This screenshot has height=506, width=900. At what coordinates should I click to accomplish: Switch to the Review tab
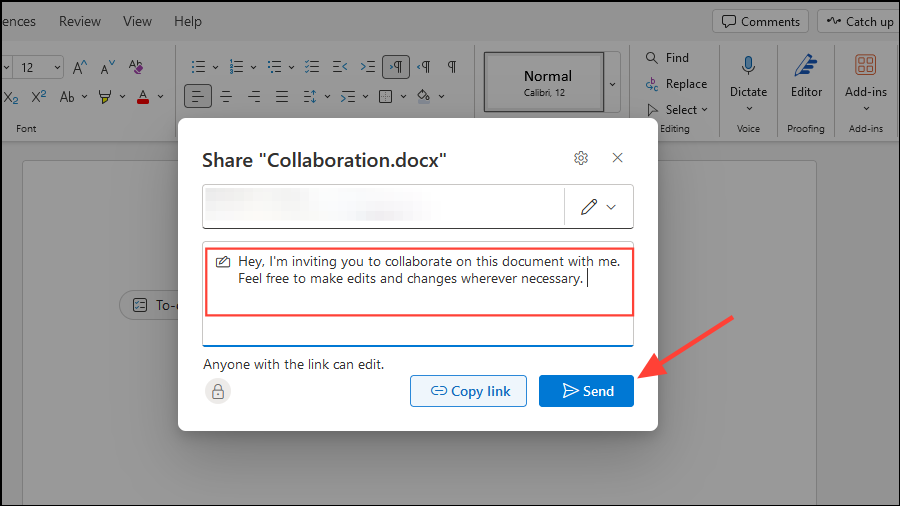click(79, 21)
